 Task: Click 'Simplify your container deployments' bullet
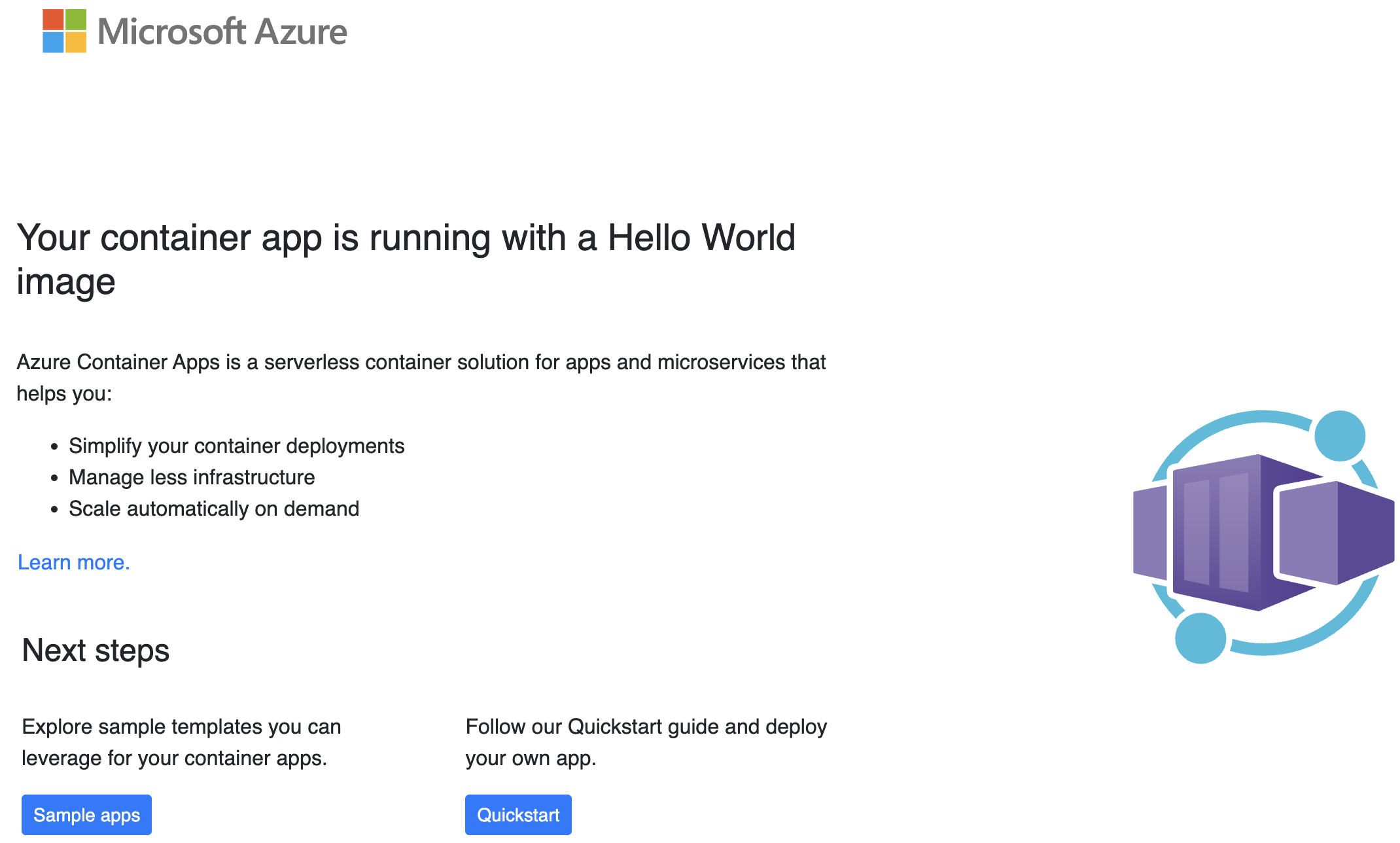(x=236, y=446)
